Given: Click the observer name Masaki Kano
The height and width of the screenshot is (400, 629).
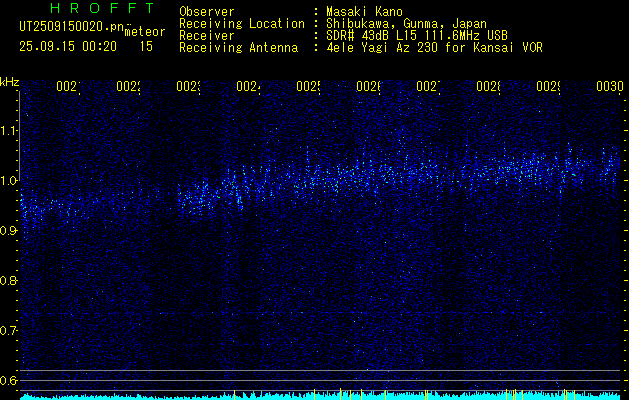Looking at the screenshot, I should click(364, 12).
